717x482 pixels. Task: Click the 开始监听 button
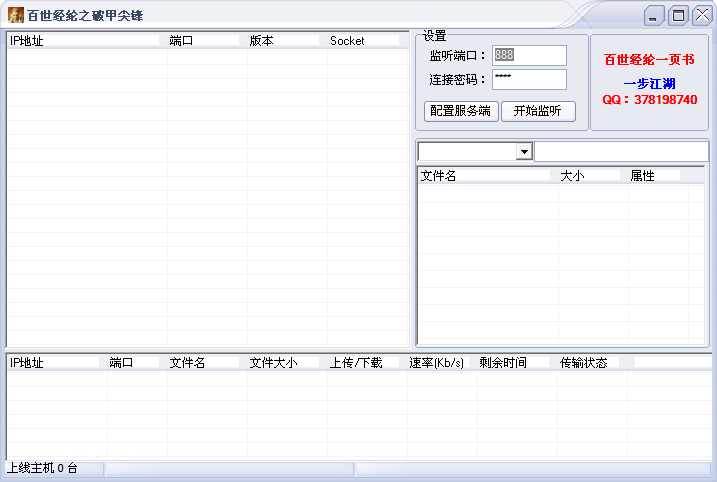click(538, 111)
